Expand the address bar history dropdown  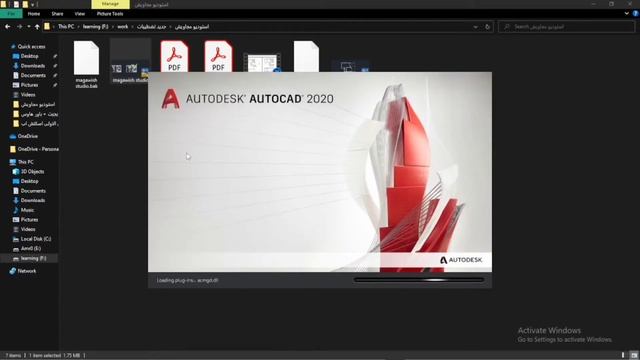click(476, 27)
